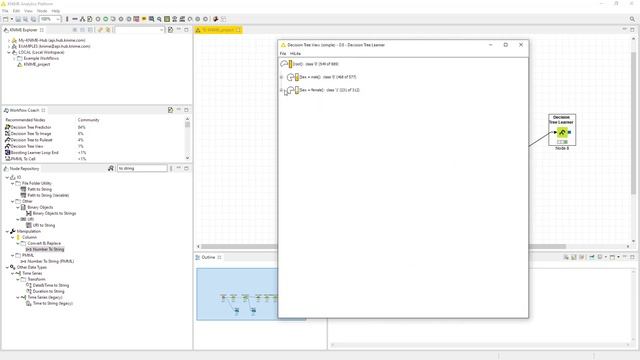Expand EXAMPLES server in KNIME Explorer

click(9, 46)
